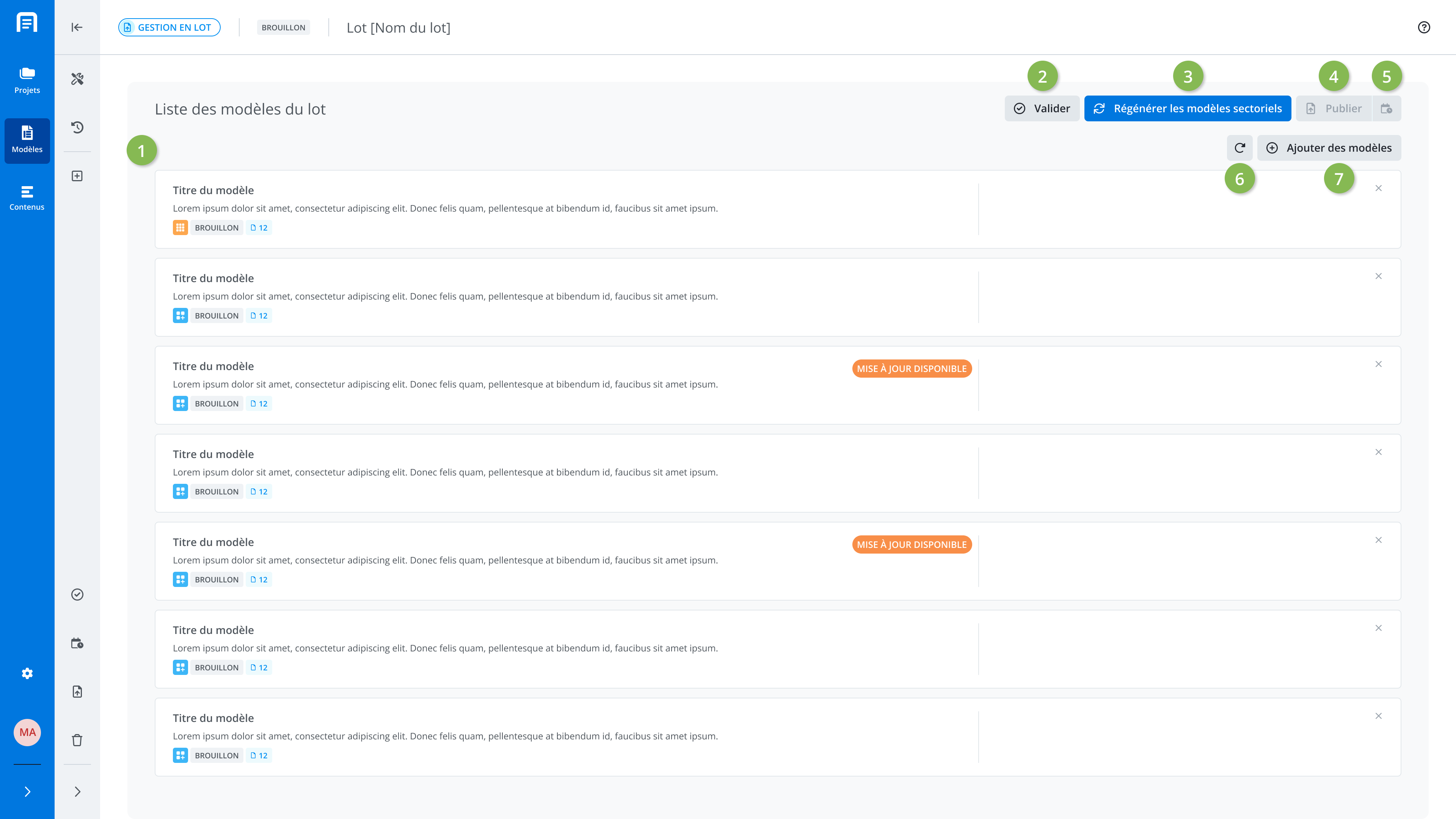Collapse the panel with back-arrow icon
This screenshot has height=819, width=1456.
coord(77,27)
